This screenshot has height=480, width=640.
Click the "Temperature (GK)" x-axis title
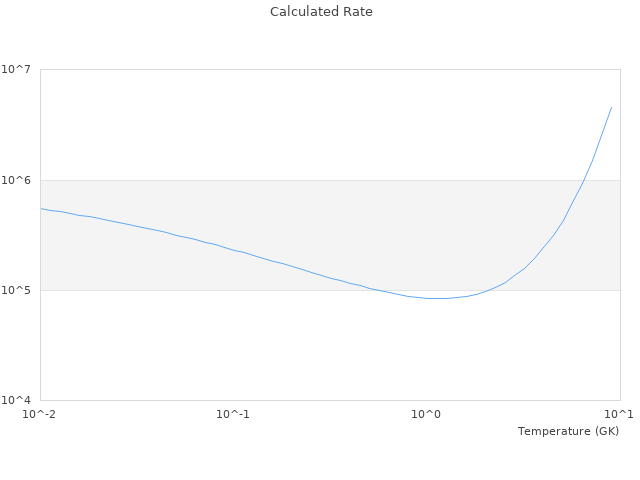point(568,431)
